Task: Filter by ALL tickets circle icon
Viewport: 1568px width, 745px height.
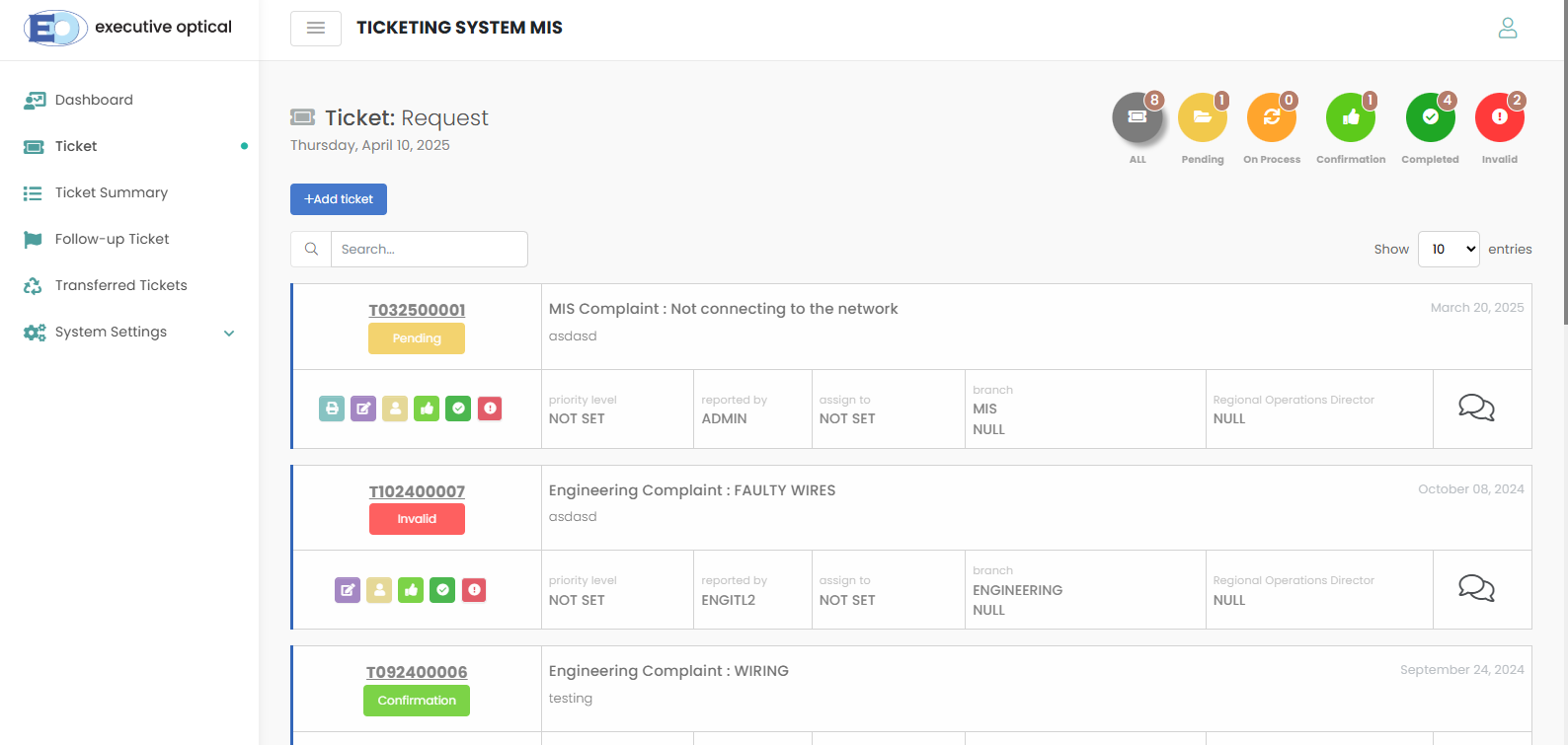Action: [x=1137, y=117]
